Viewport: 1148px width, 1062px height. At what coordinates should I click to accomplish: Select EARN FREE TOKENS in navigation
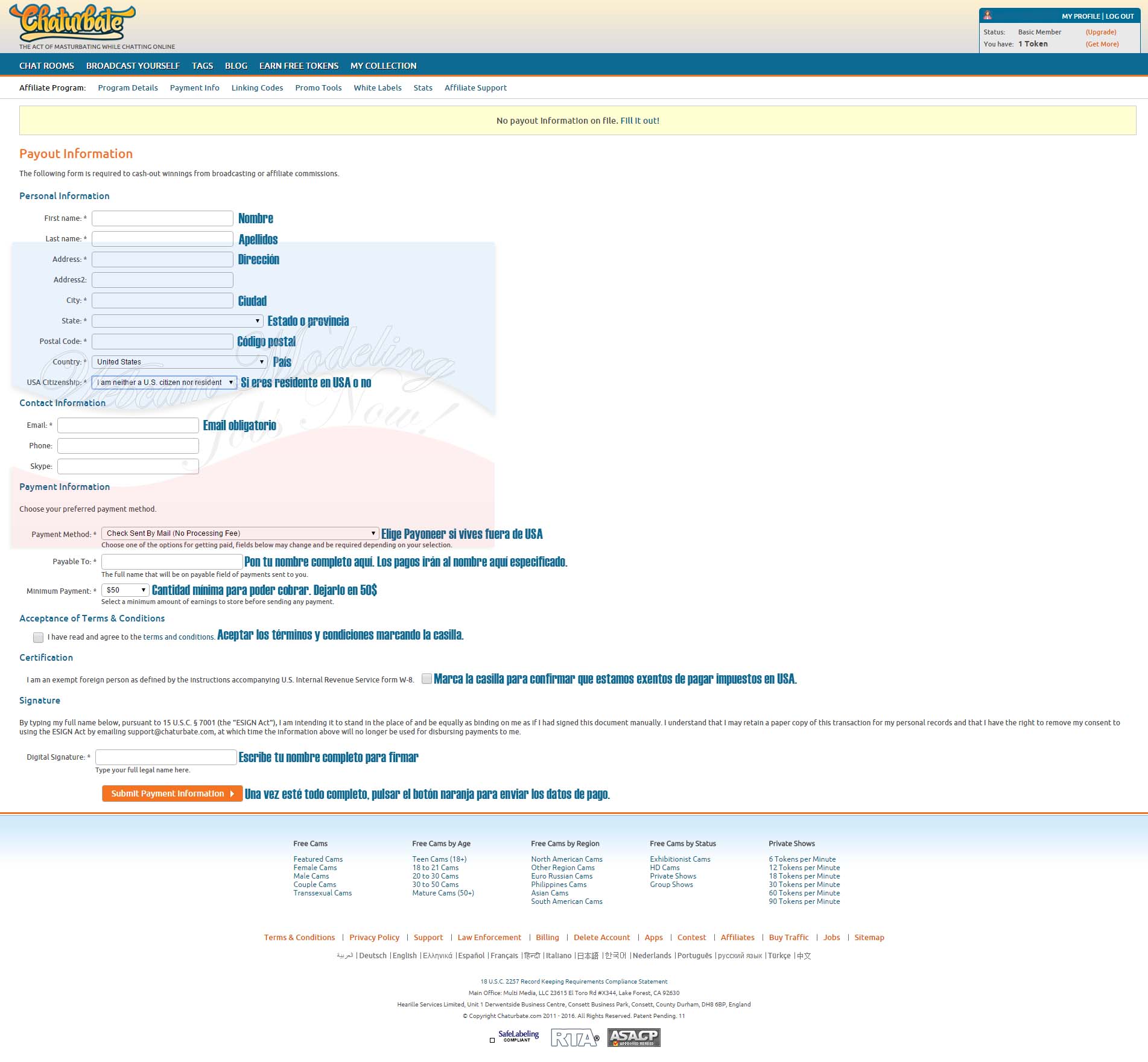(299, 66)
